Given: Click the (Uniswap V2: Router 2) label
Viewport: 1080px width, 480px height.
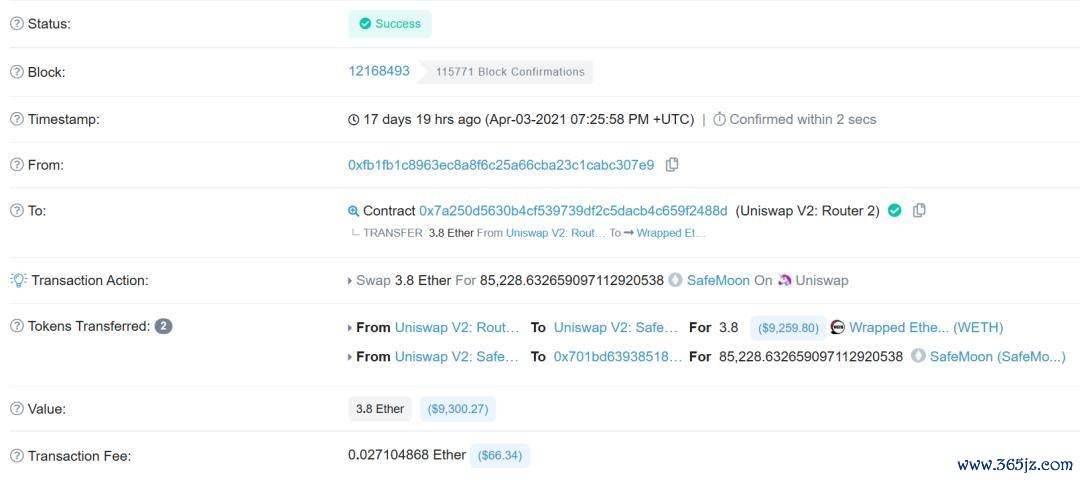Looking at the screenshot, I should [807, 211].
